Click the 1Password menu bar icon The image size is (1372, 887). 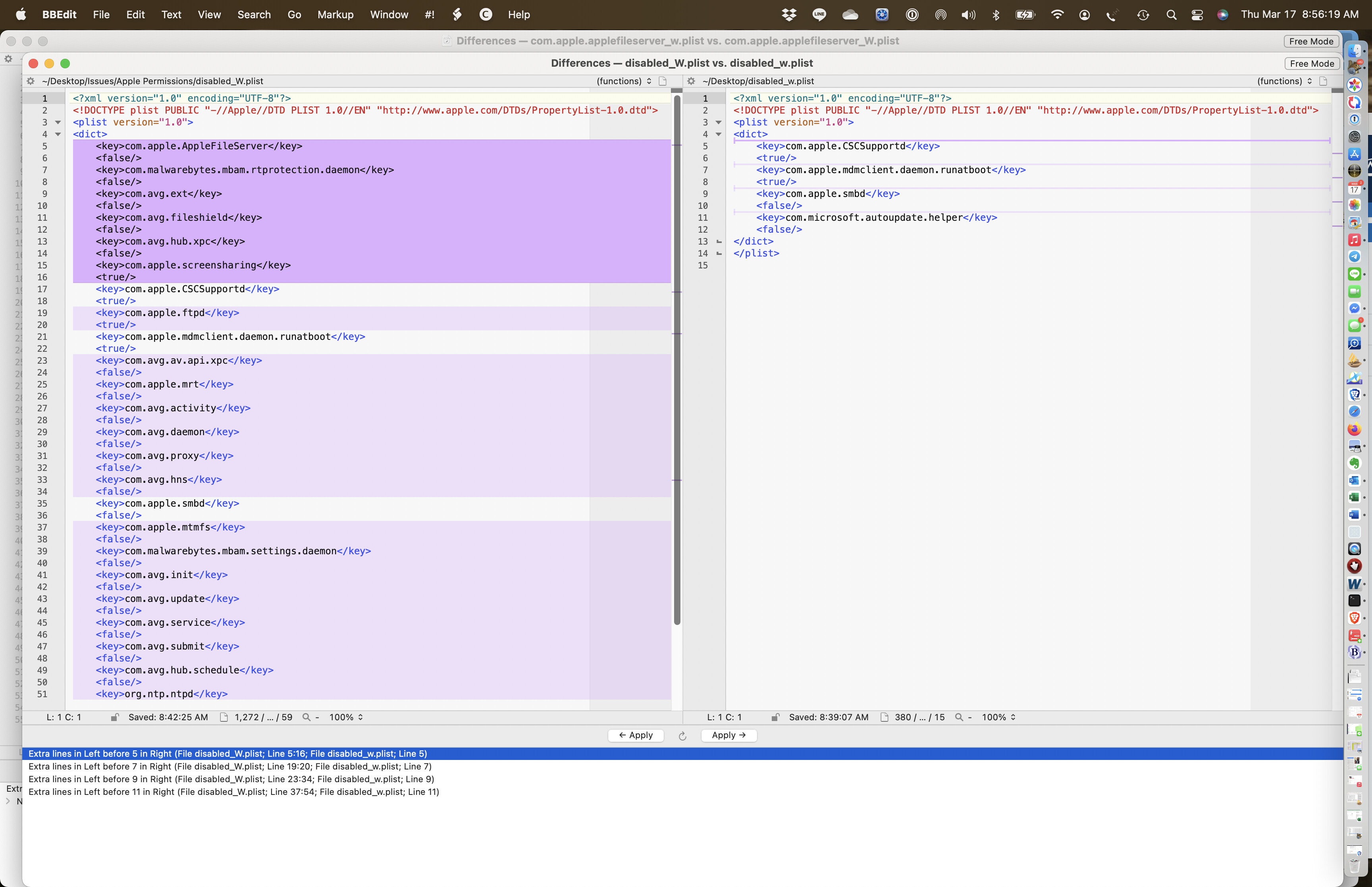pos(912,15)
